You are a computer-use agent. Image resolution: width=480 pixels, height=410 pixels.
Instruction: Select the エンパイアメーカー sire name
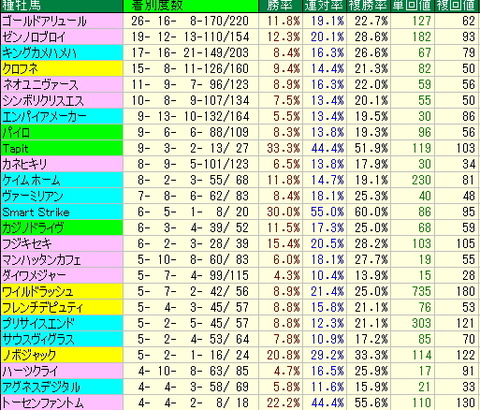44,117
